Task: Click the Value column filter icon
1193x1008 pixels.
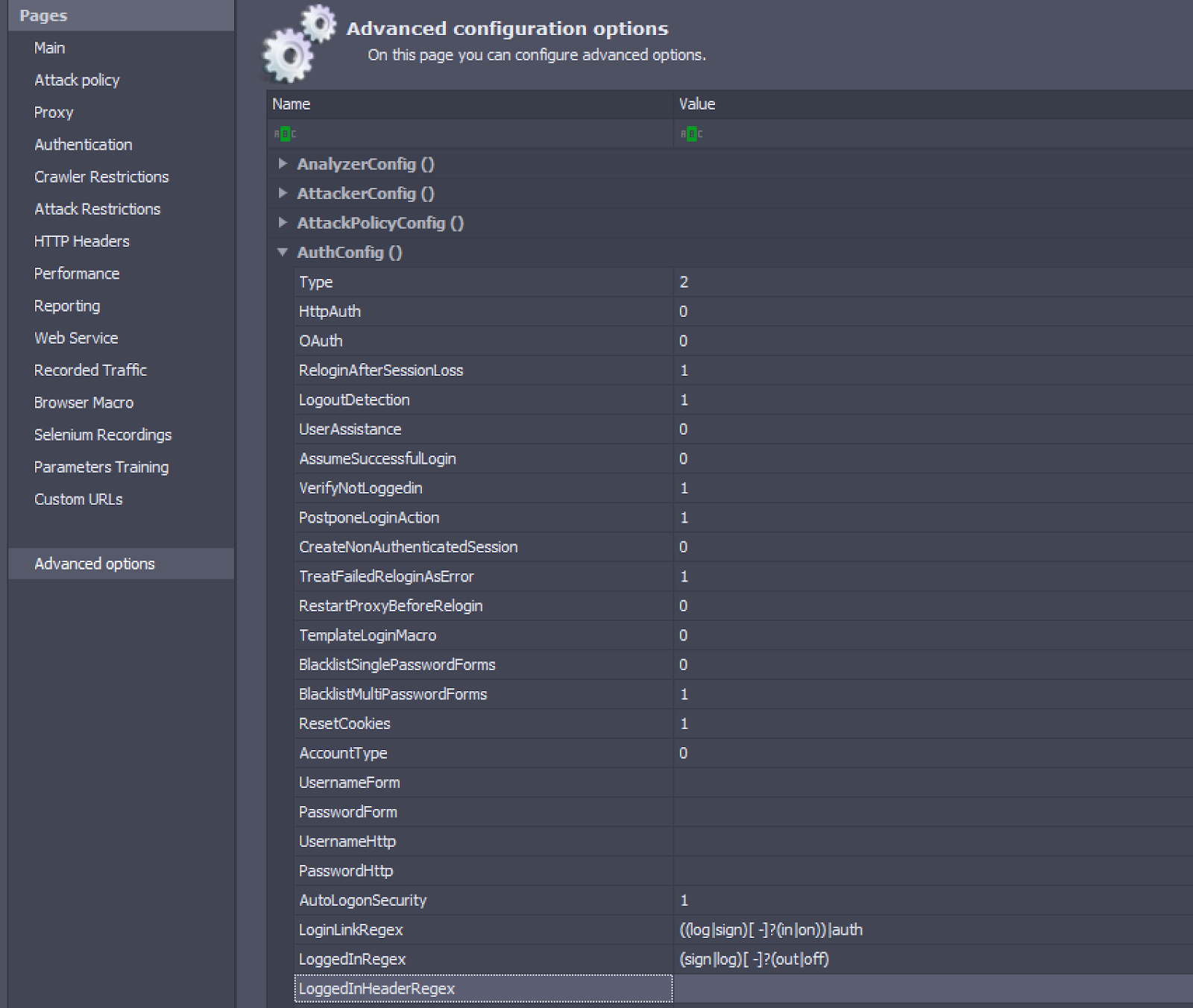Action: point(691,134)
